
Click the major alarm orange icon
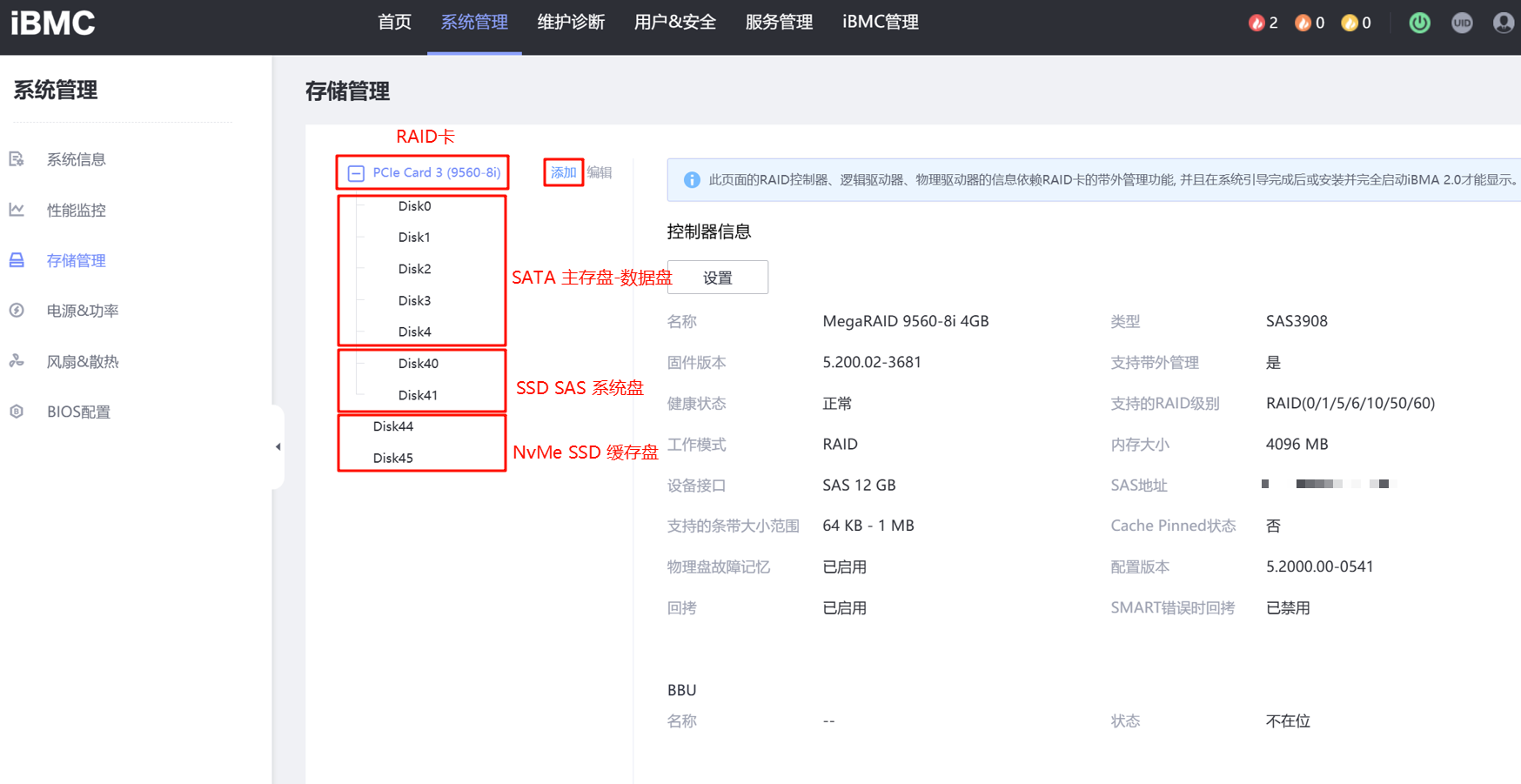point(1303,23)
